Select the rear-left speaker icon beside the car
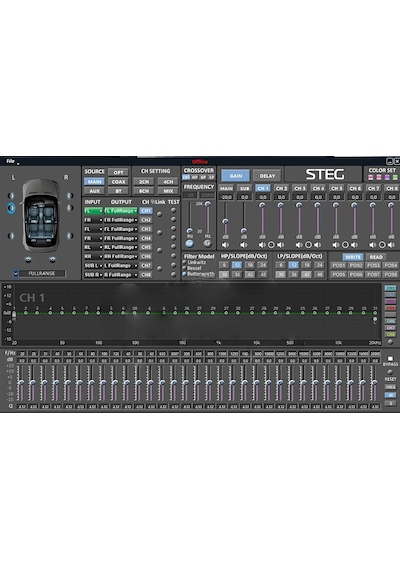 pos(11,236)
